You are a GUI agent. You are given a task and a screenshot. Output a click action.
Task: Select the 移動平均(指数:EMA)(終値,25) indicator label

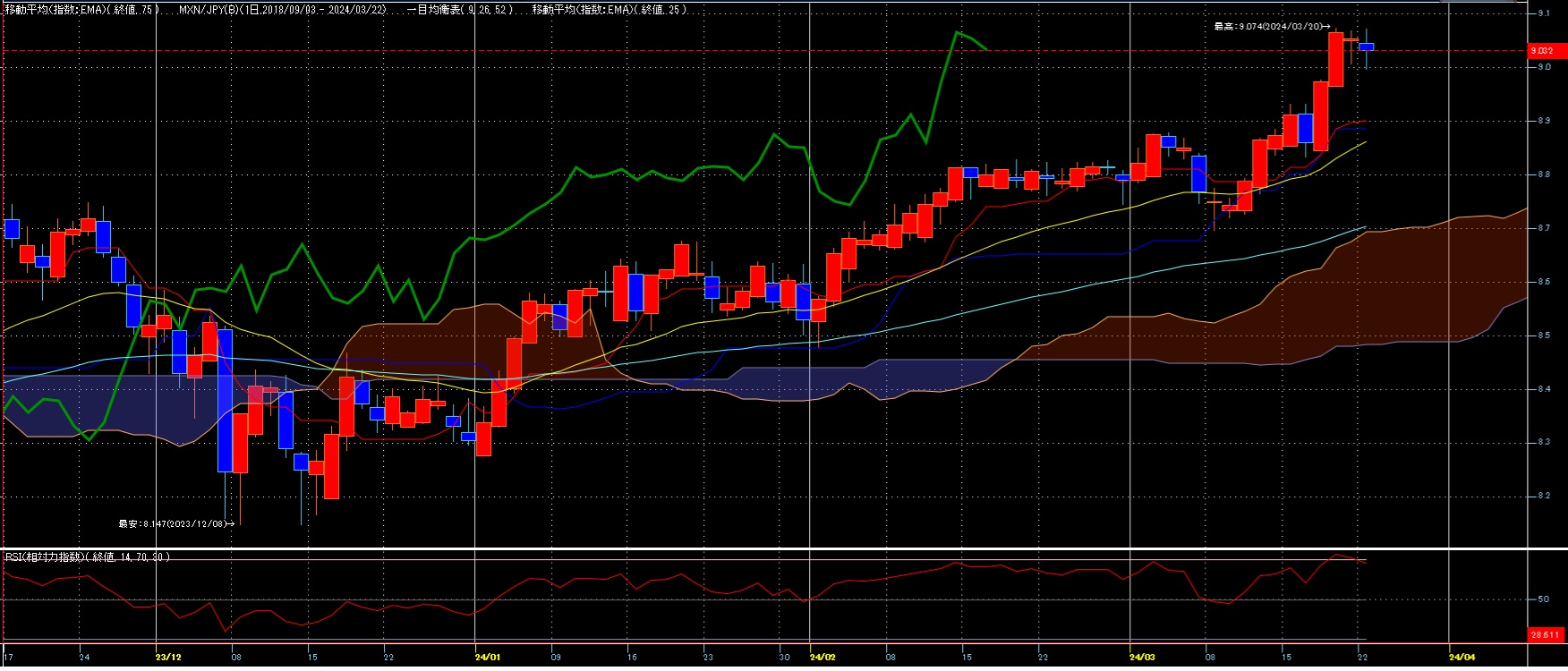[609, 9]
